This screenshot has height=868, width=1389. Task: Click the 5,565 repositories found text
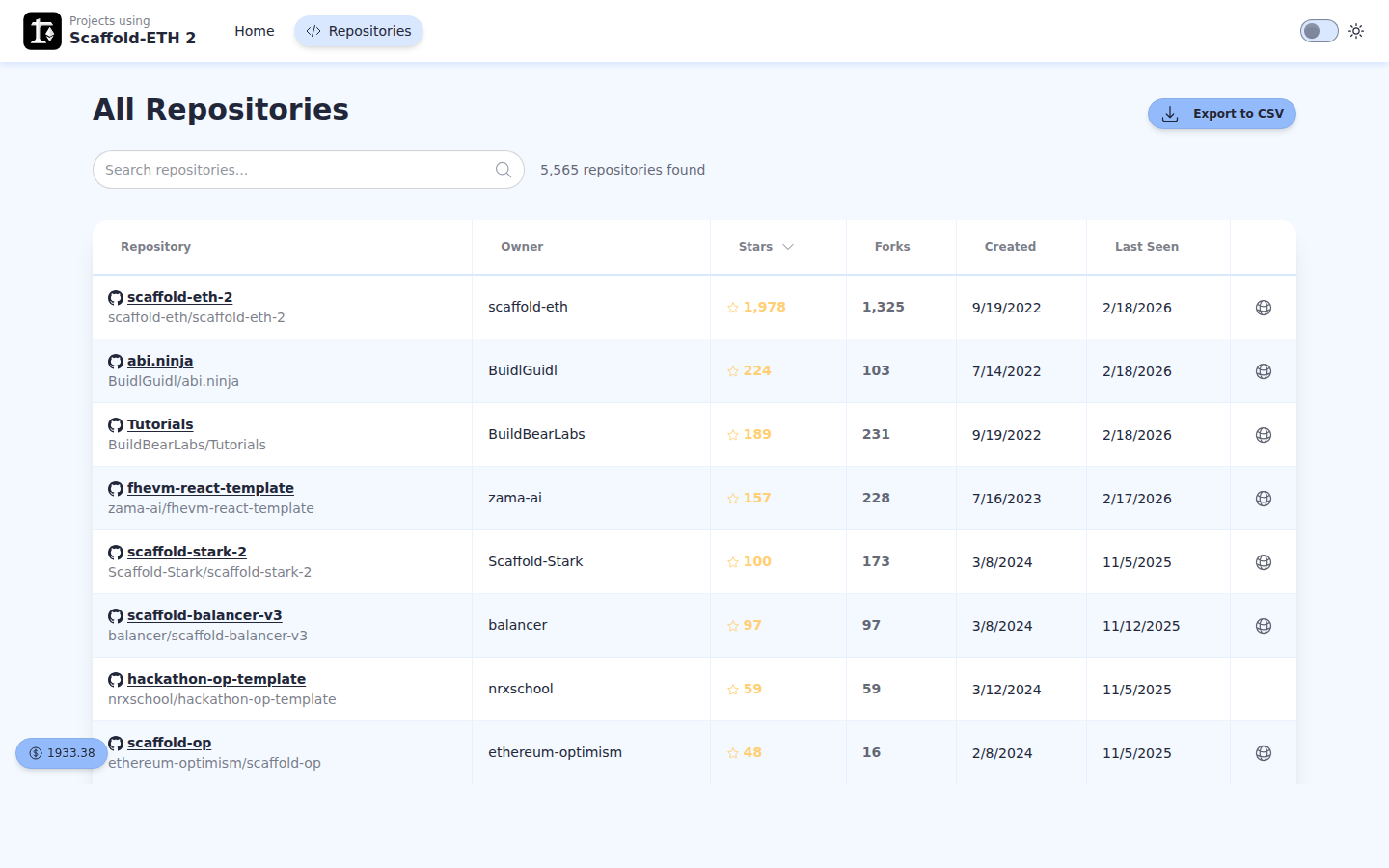point(622,170)
